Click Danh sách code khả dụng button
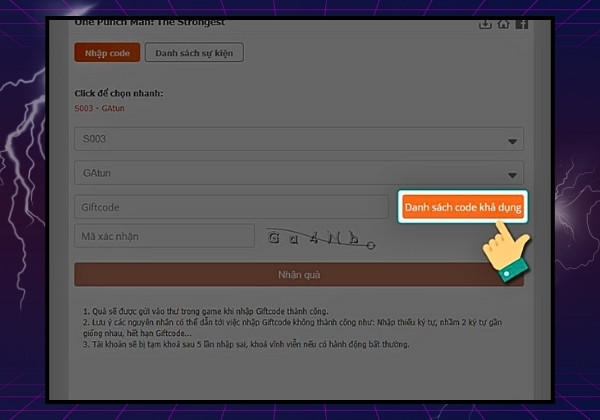Image resolution: width=600 pixels, height=420 pixels. (463, 207)
